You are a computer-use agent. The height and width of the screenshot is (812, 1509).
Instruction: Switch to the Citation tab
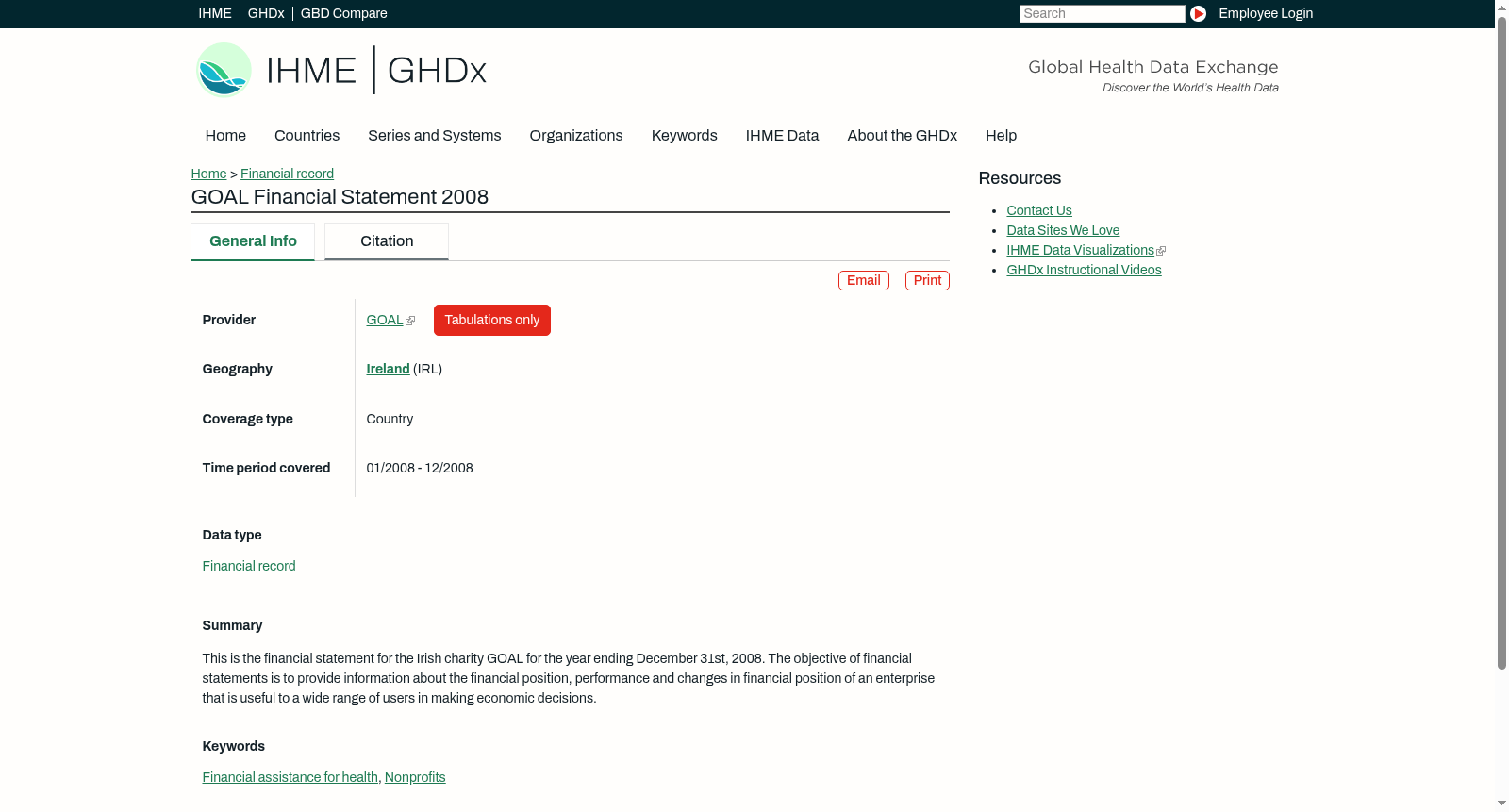[x=387, y=241]
